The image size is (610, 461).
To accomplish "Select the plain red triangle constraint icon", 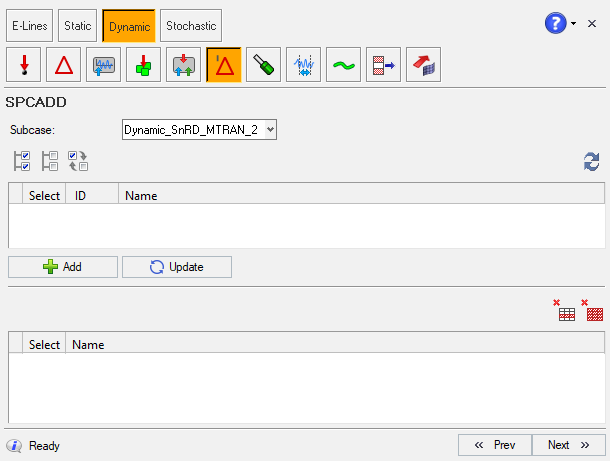I will point(63,65).
